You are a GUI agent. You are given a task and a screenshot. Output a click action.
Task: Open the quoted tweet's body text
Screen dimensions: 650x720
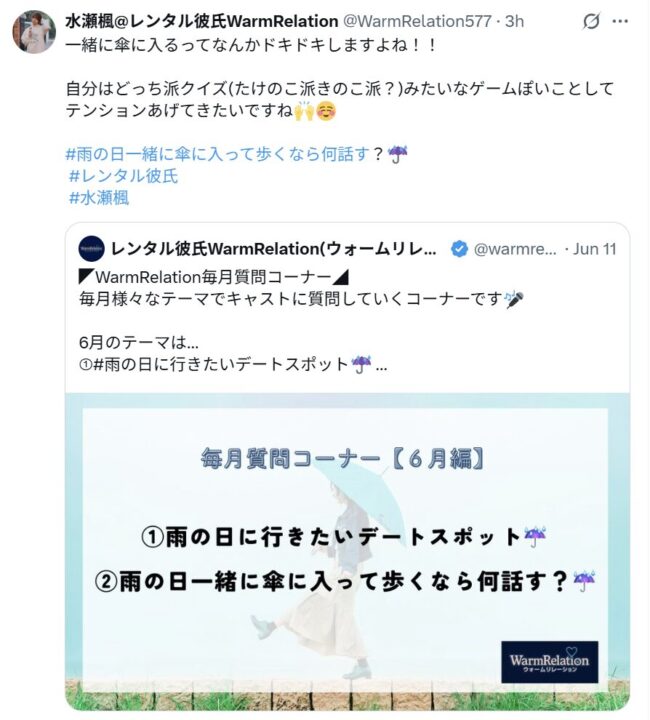point(302,321)
